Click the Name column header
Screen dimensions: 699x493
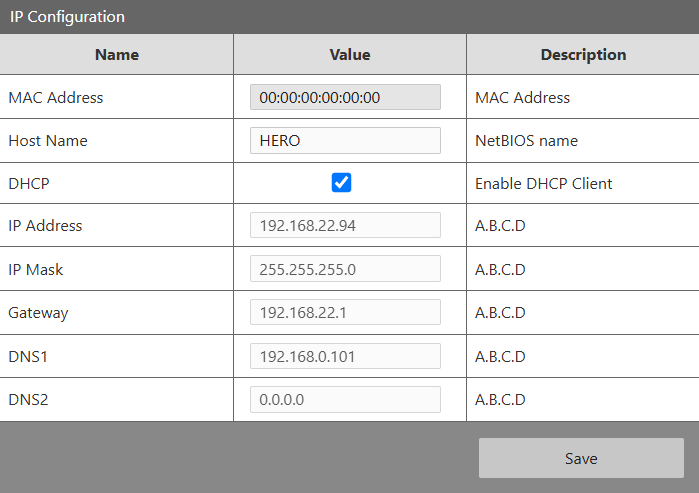tap(117, 54)
